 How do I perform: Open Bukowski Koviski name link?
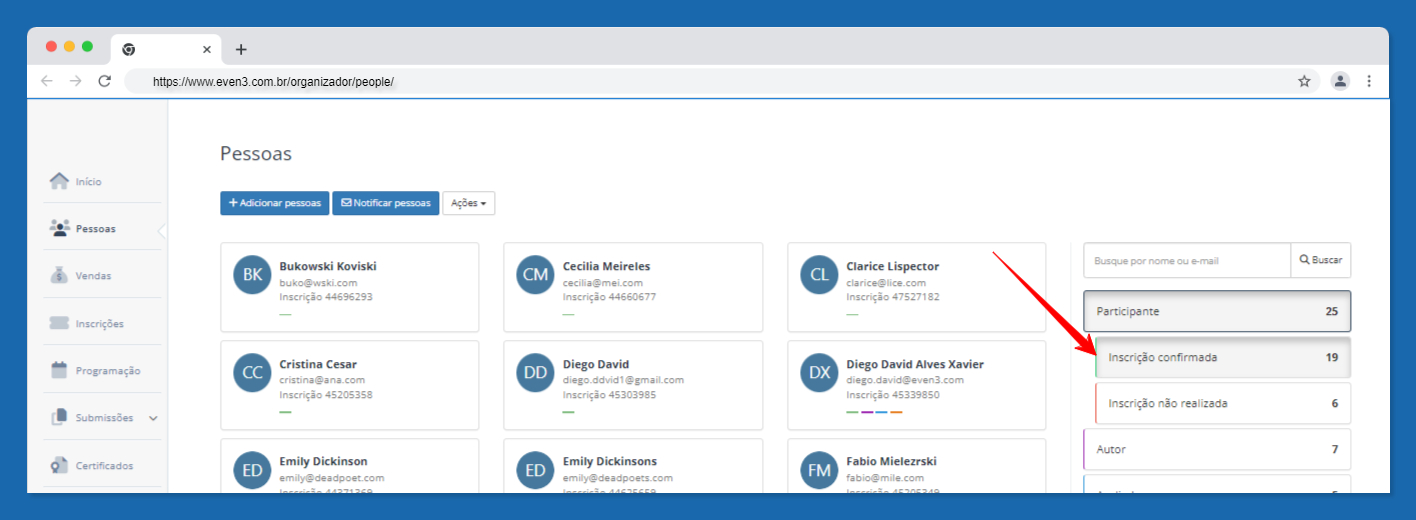[x=328, y=266]
